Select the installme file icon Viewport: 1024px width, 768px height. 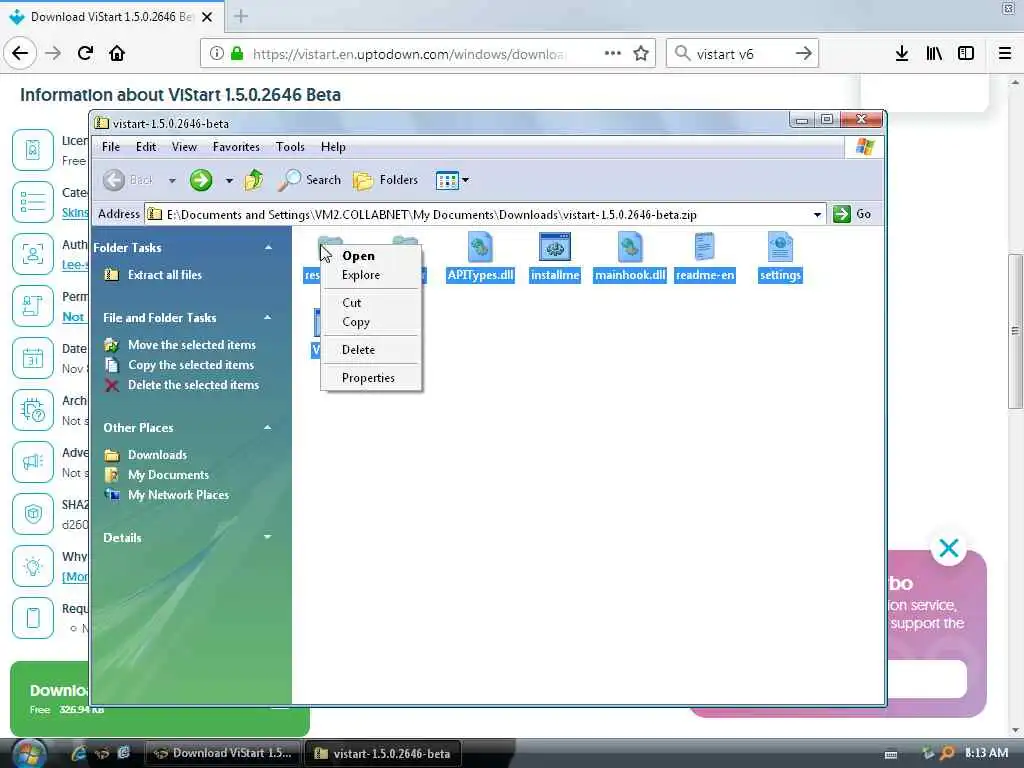tap(554, 248)
